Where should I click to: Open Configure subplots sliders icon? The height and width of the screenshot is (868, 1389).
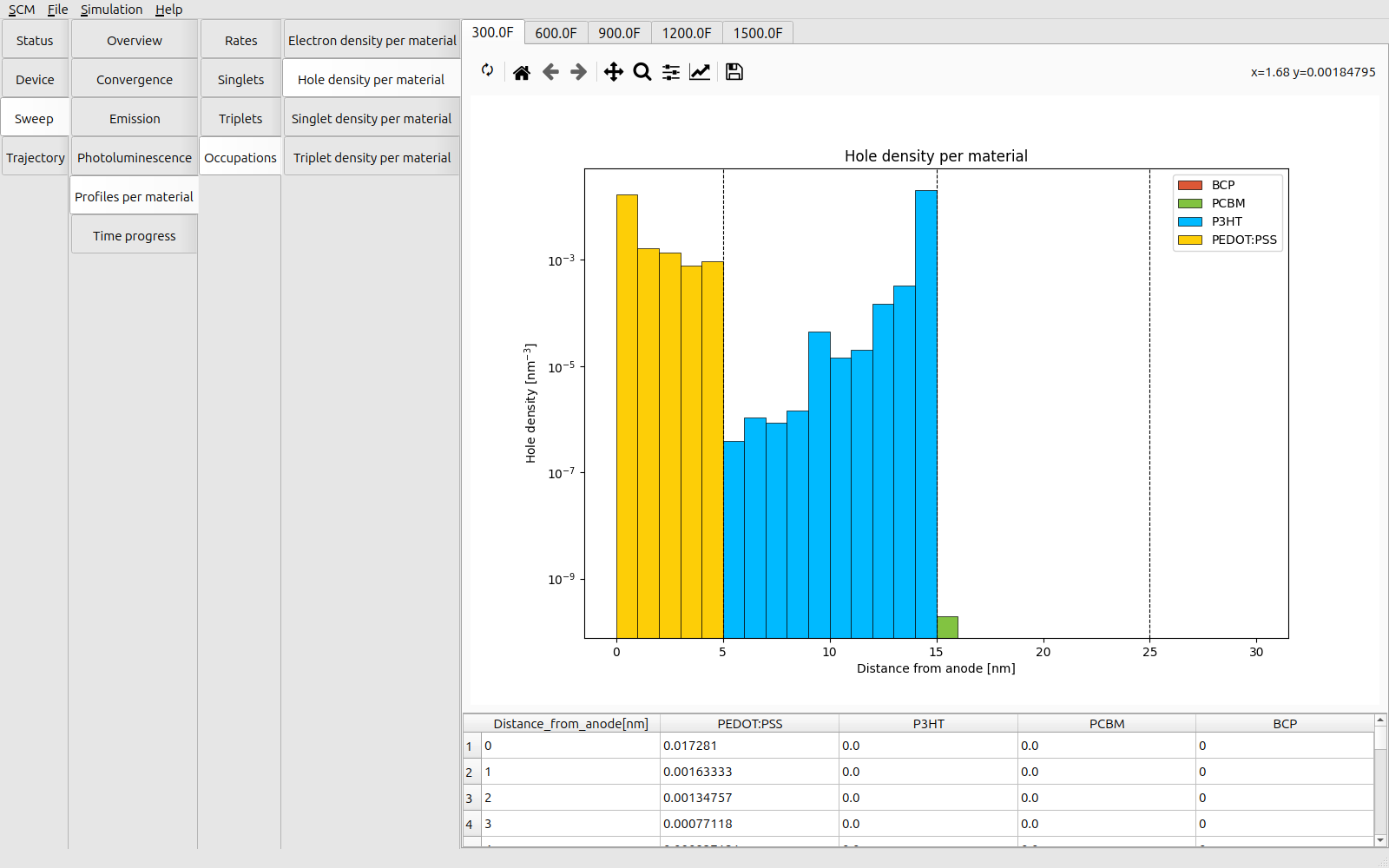click(x=671, y=72)
